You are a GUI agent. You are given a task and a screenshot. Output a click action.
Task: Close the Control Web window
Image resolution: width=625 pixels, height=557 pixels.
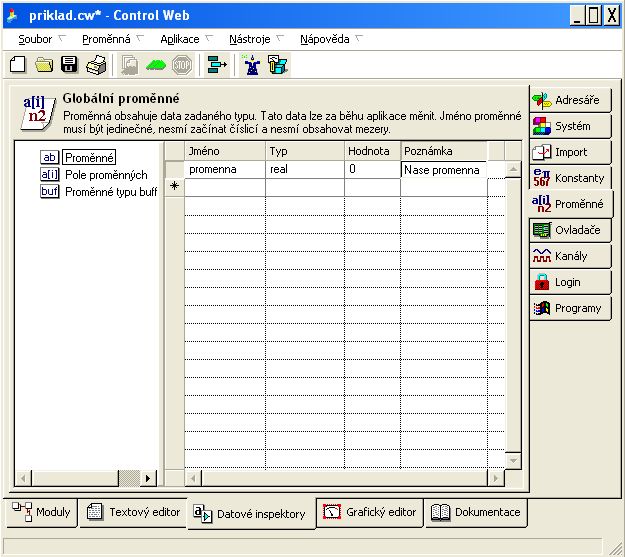coord(611,16)
